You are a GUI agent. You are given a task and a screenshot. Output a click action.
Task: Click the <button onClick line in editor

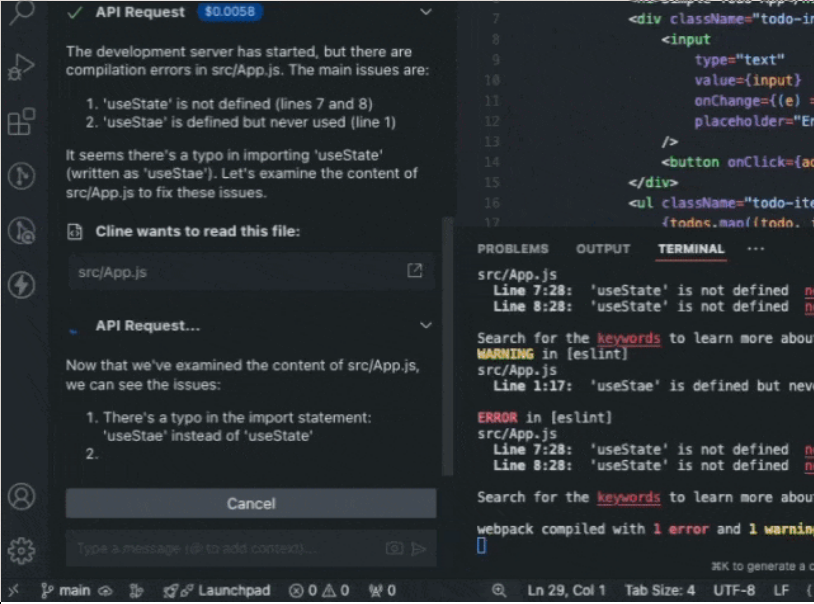[x=737, y=162]
